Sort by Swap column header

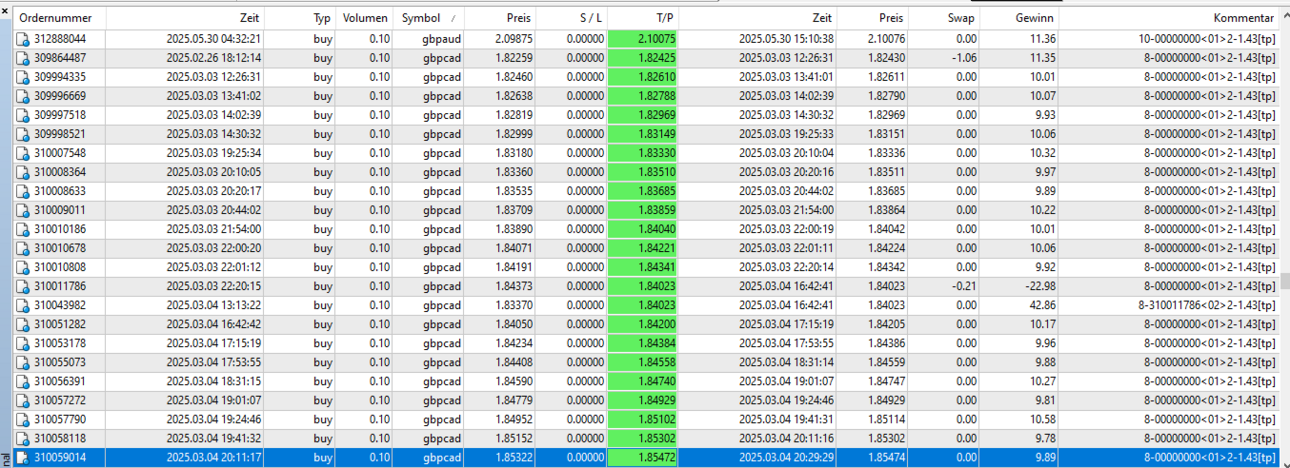tap(943, 18)
